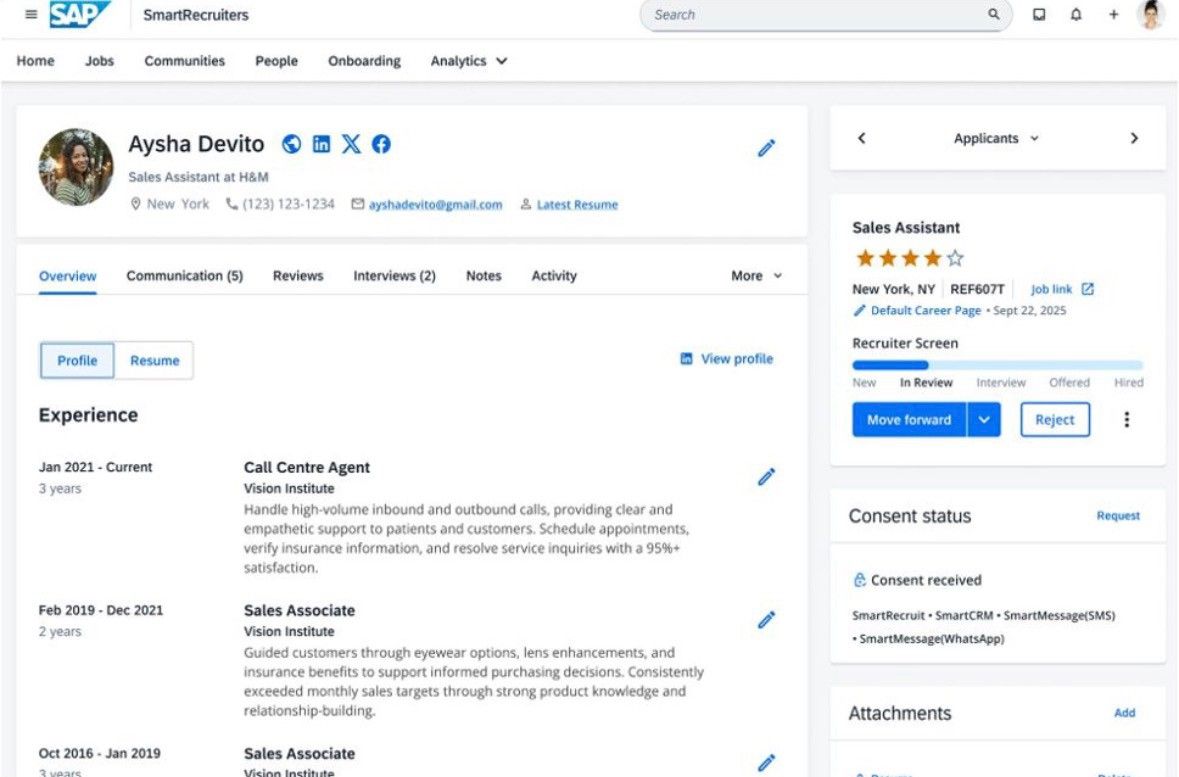Select the Resume toggle button
Screen dimensions: 1179x777
(x=154, y=360)
